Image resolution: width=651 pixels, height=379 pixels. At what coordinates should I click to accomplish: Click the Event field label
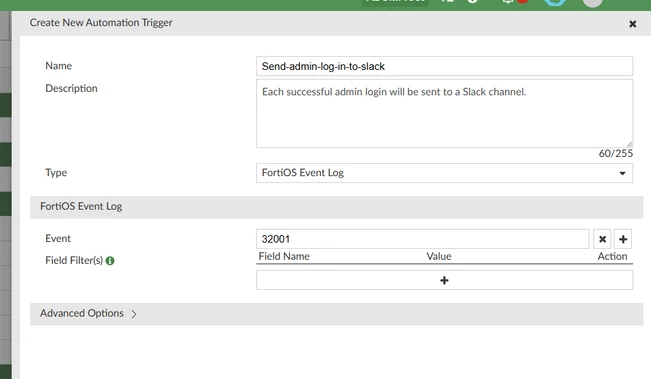pyautogui.click(x=58, y=238)
